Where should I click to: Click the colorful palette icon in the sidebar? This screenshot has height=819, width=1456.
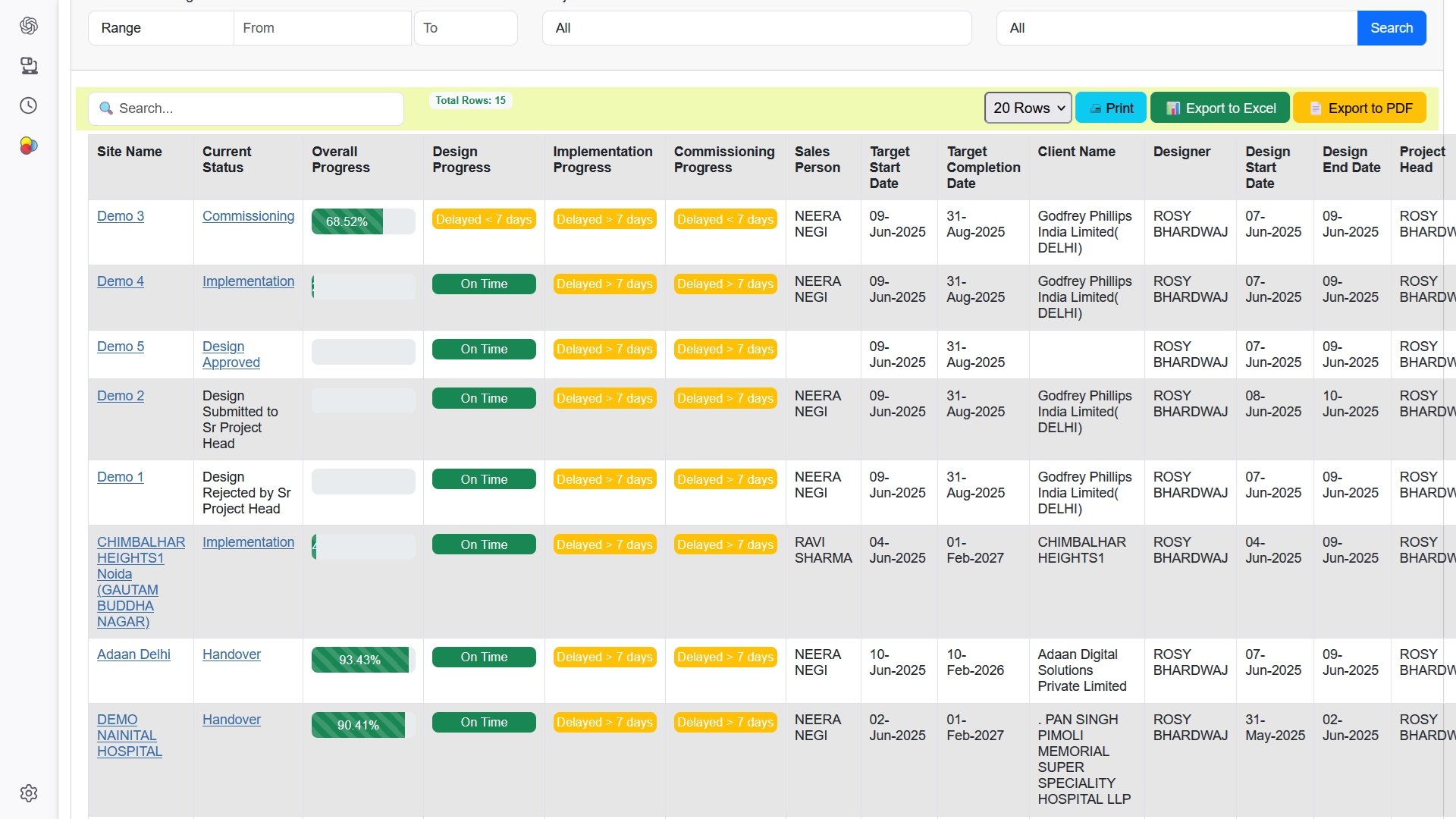(x=28, y=146)
